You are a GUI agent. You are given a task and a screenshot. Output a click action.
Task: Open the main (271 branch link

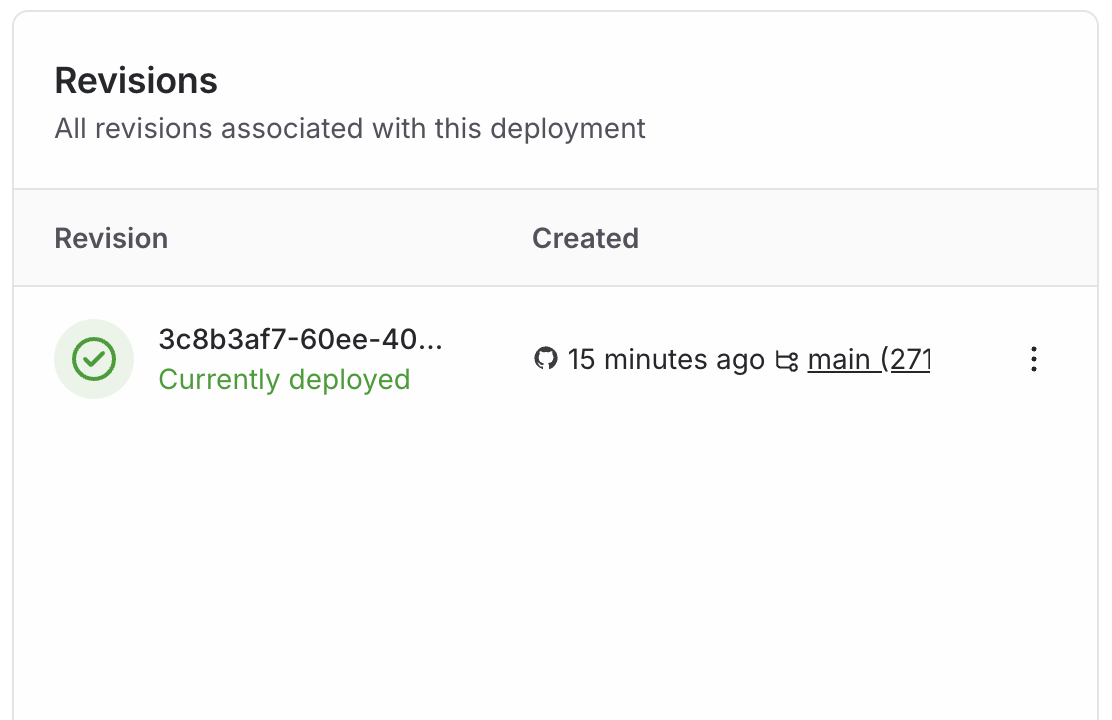(869, 360)
